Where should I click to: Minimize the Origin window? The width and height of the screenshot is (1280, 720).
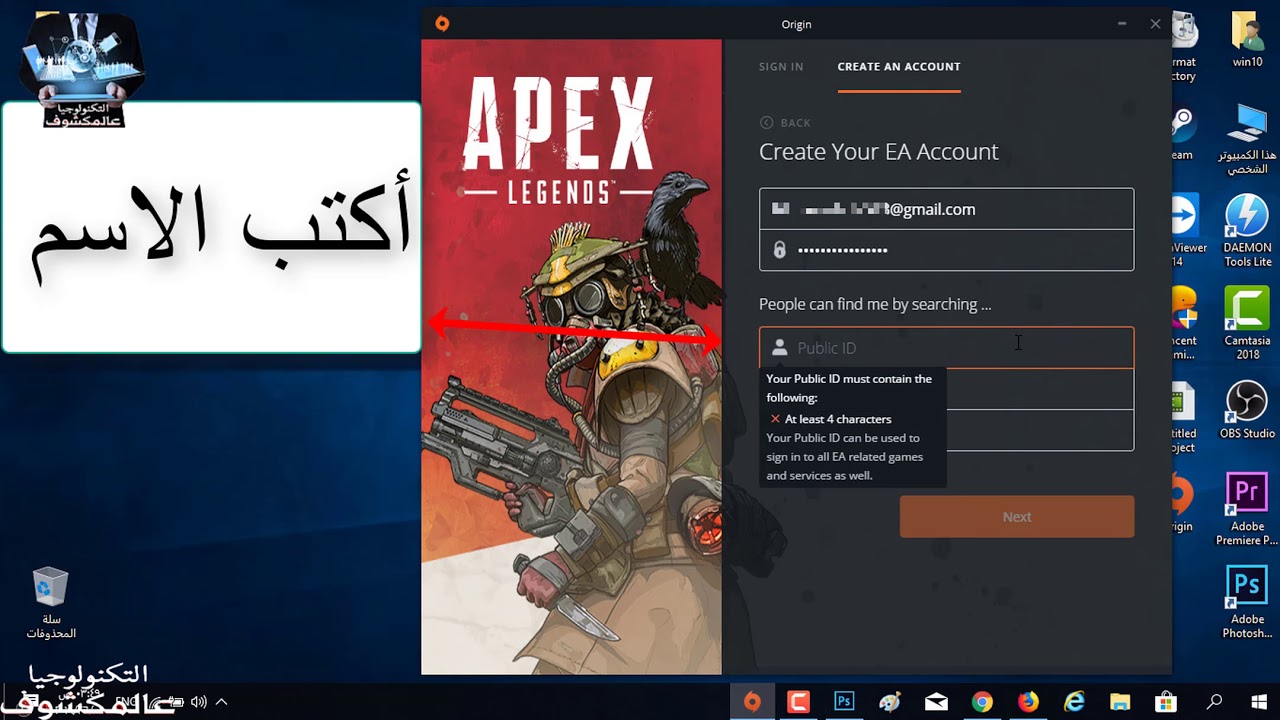1122,24
